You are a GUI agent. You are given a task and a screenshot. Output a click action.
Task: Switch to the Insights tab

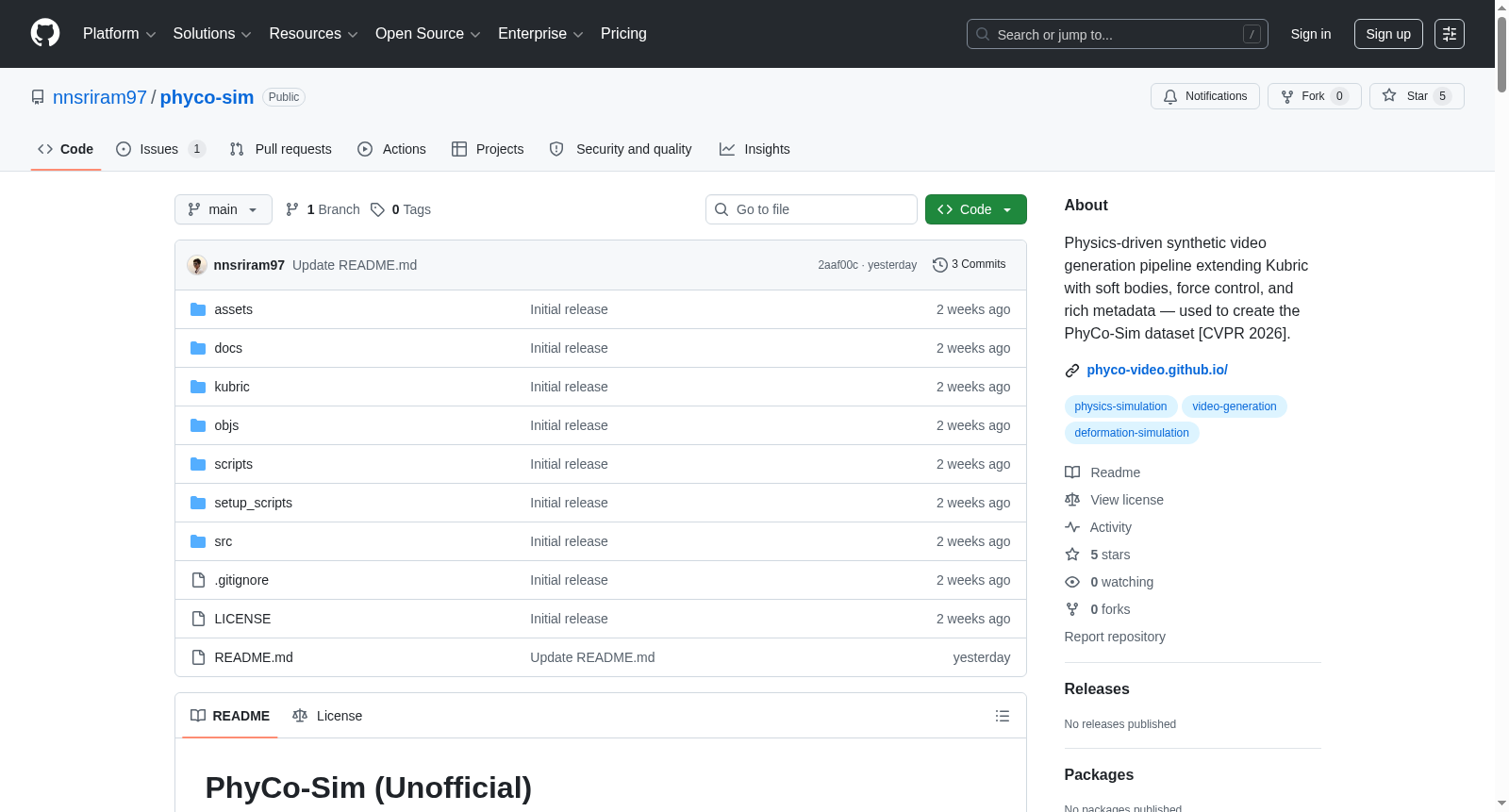754,149
